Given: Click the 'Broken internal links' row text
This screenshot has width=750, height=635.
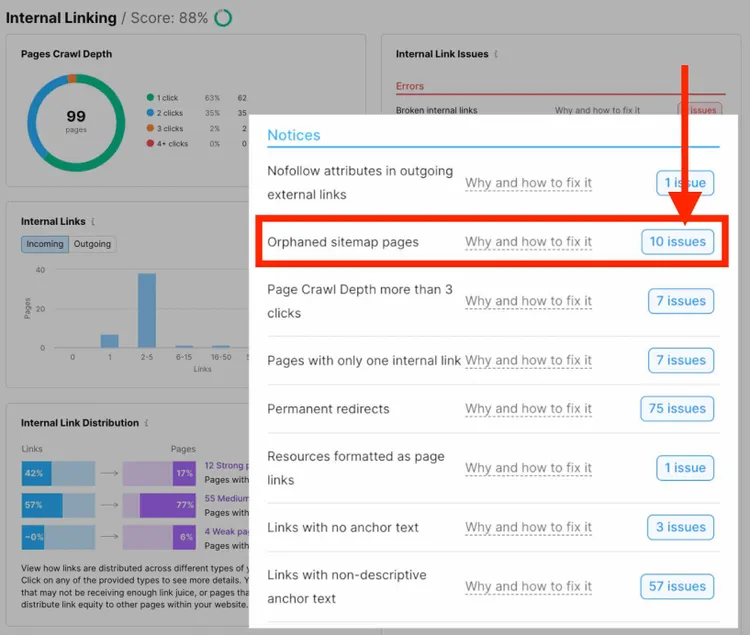Looking at the screenshot, I should click(x=436, y=110).
